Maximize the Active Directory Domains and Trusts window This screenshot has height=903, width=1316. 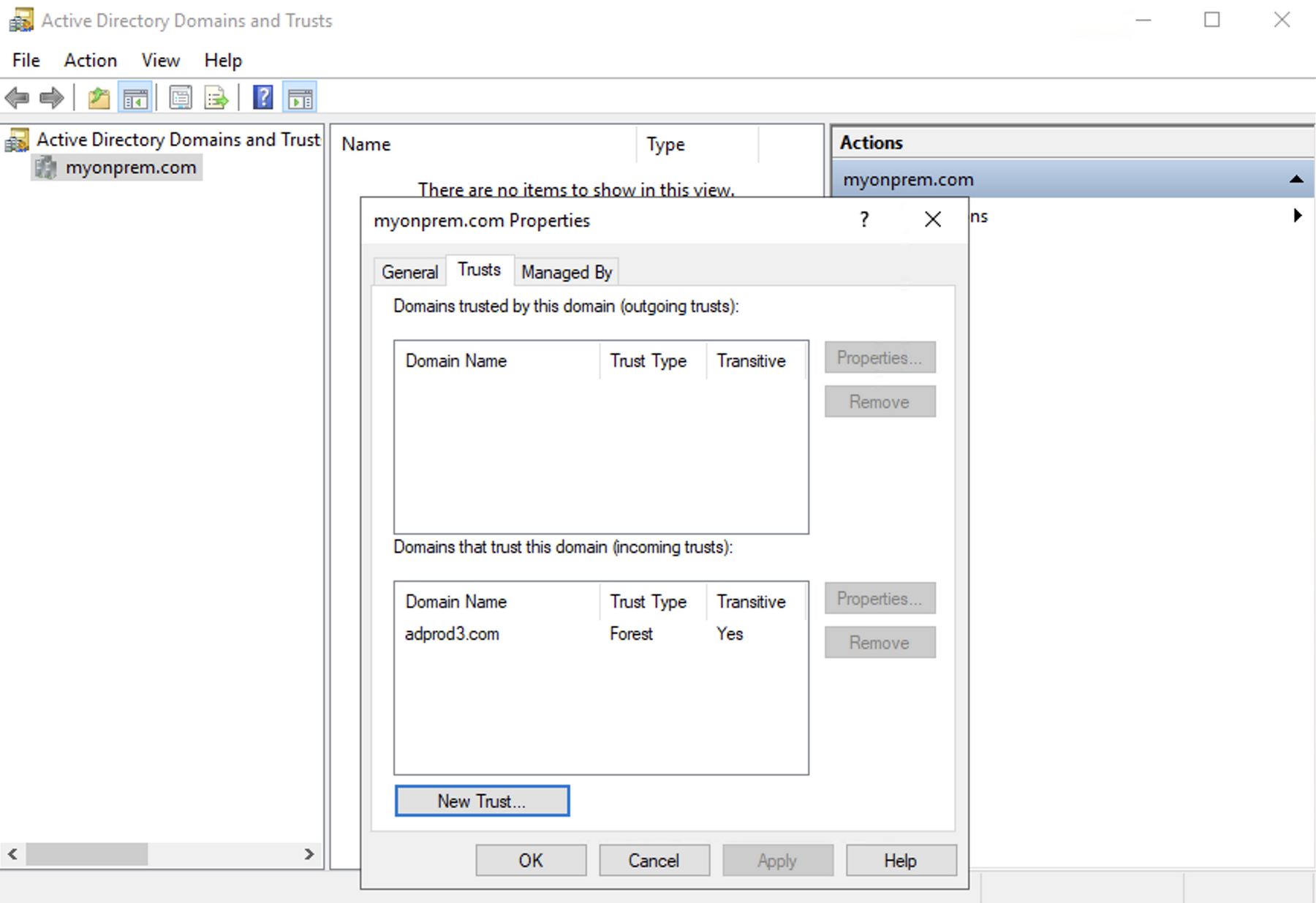pyautogui.click(x=1212, y=20)
